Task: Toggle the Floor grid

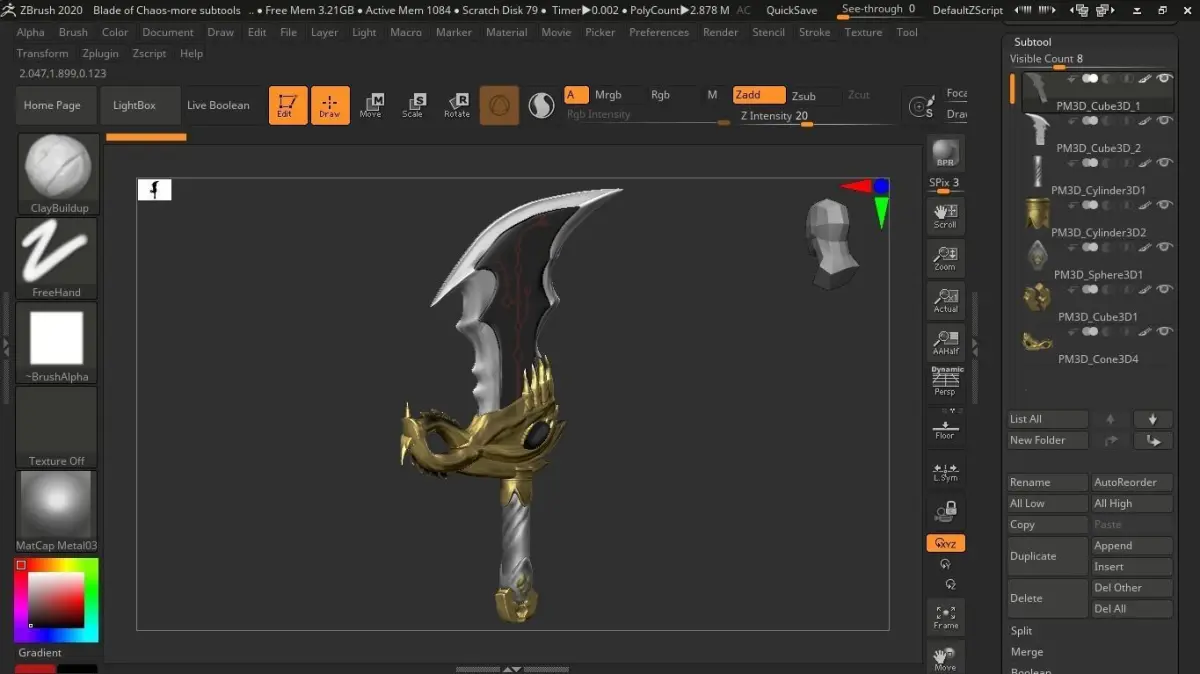Action: point(945,425)
